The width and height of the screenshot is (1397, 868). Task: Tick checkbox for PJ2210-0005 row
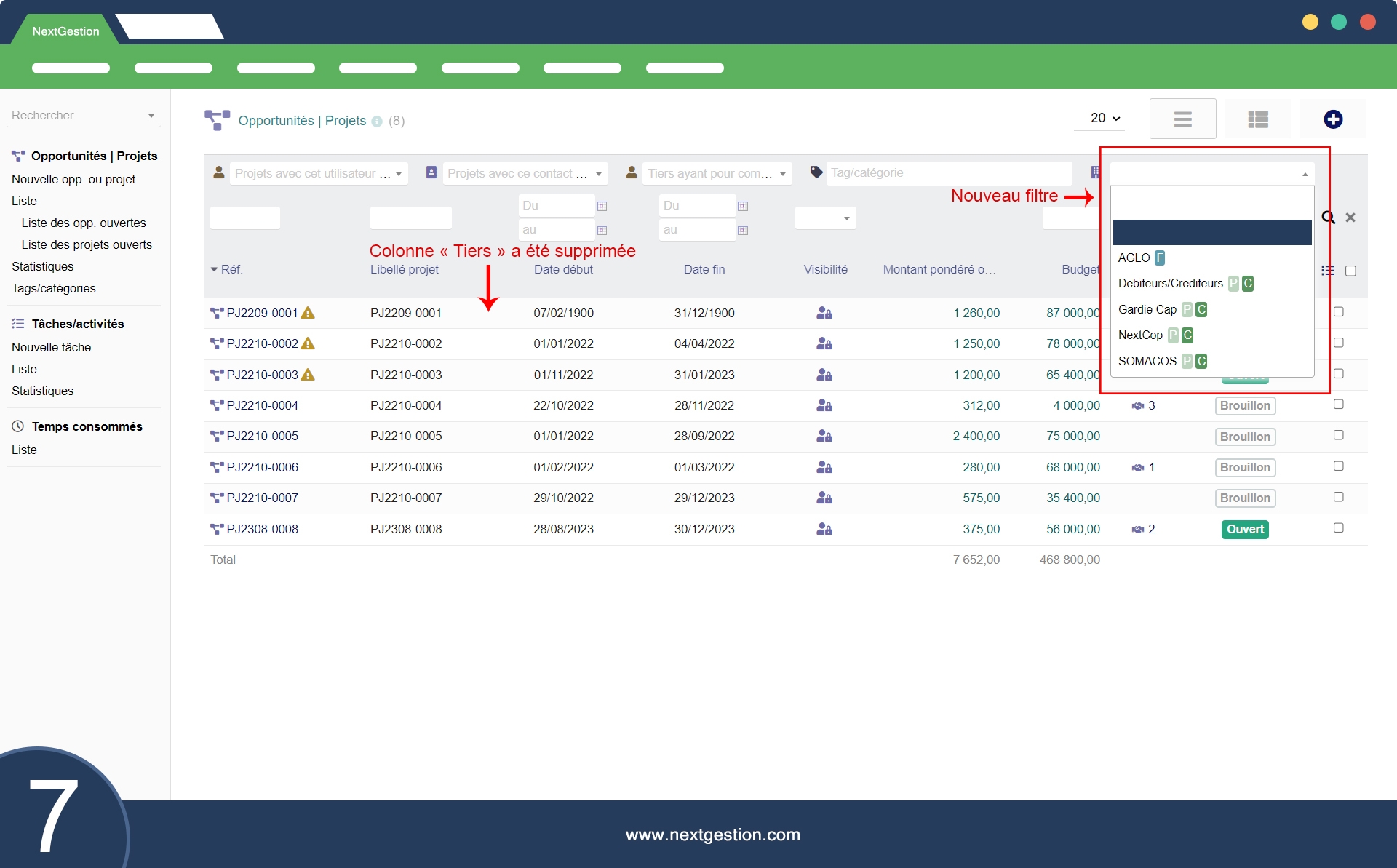pos(1338,435)
